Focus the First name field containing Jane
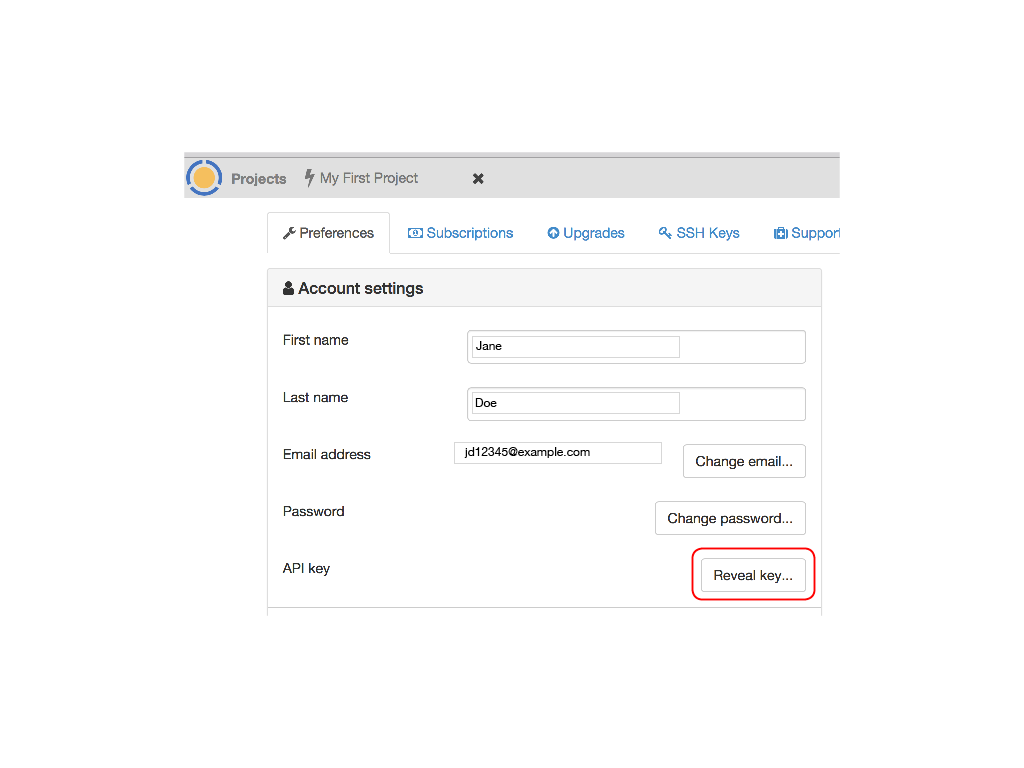1024x768 pixels. (x=576, y=346)
